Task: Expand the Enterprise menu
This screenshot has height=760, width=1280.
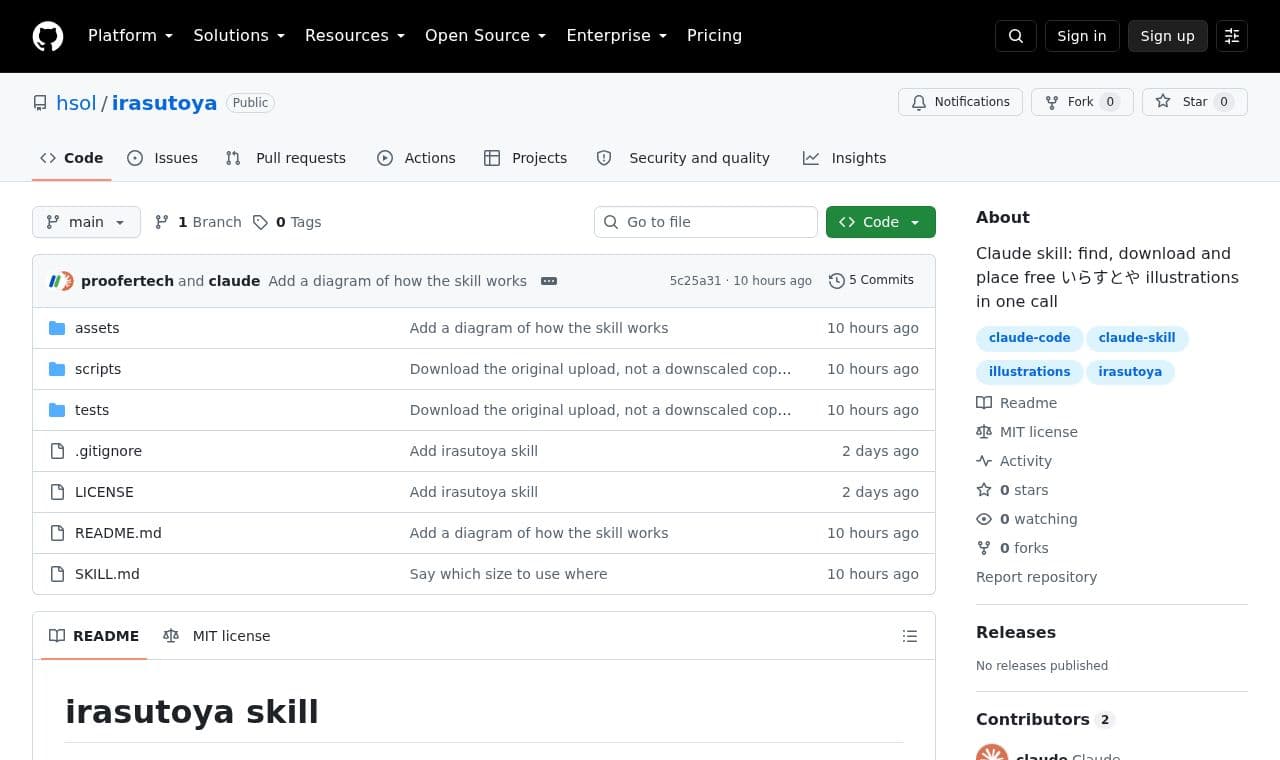Action: click(x=616, y=36)
